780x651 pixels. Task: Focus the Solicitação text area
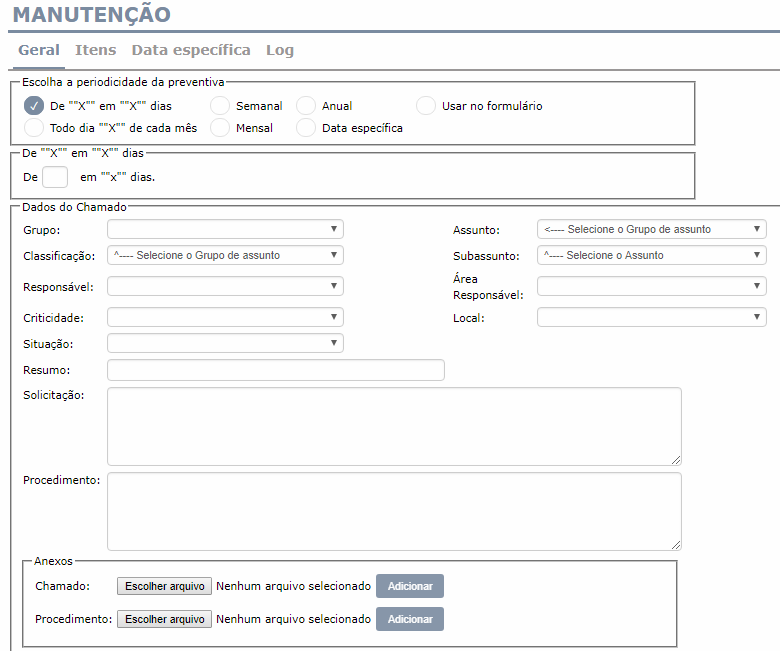coord(394,426)
